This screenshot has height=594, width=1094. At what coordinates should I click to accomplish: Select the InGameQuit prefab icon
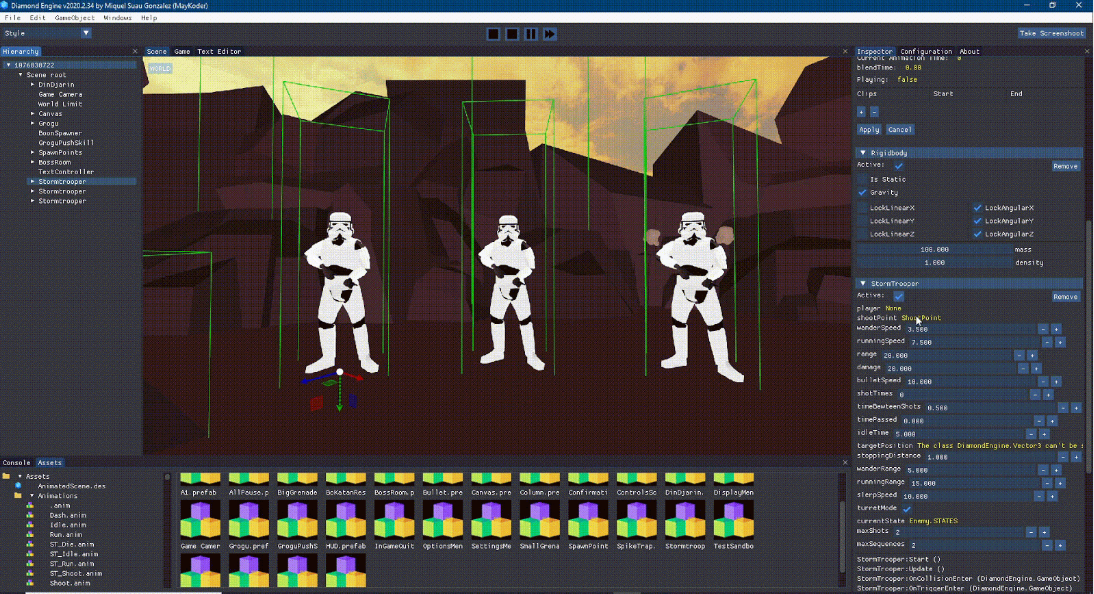(x=394, y=520)
